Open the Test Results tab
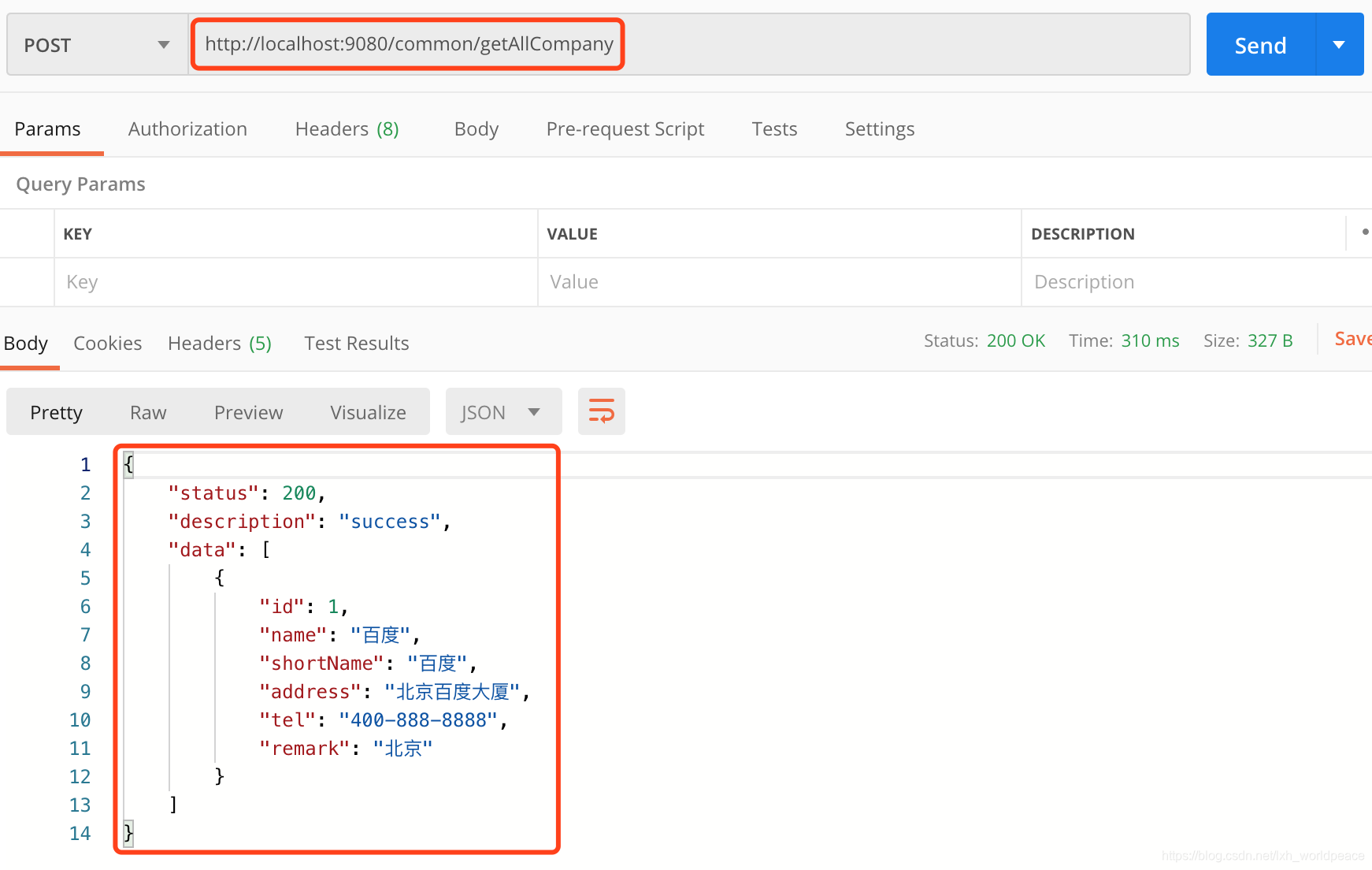1372x870 pixels. point(357,344)
